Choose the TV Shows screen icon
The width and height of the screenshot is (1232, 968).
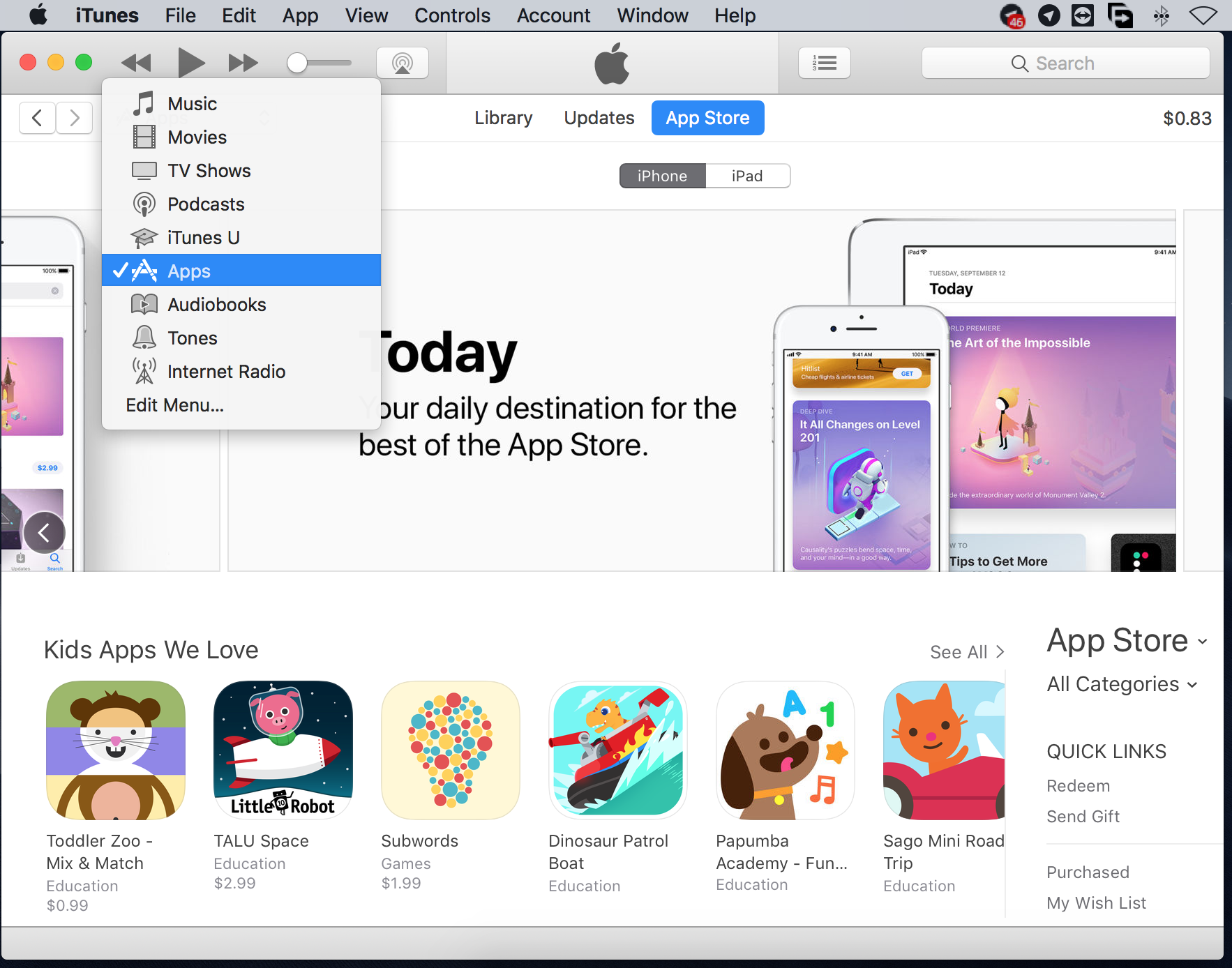(x=144, y=170)
